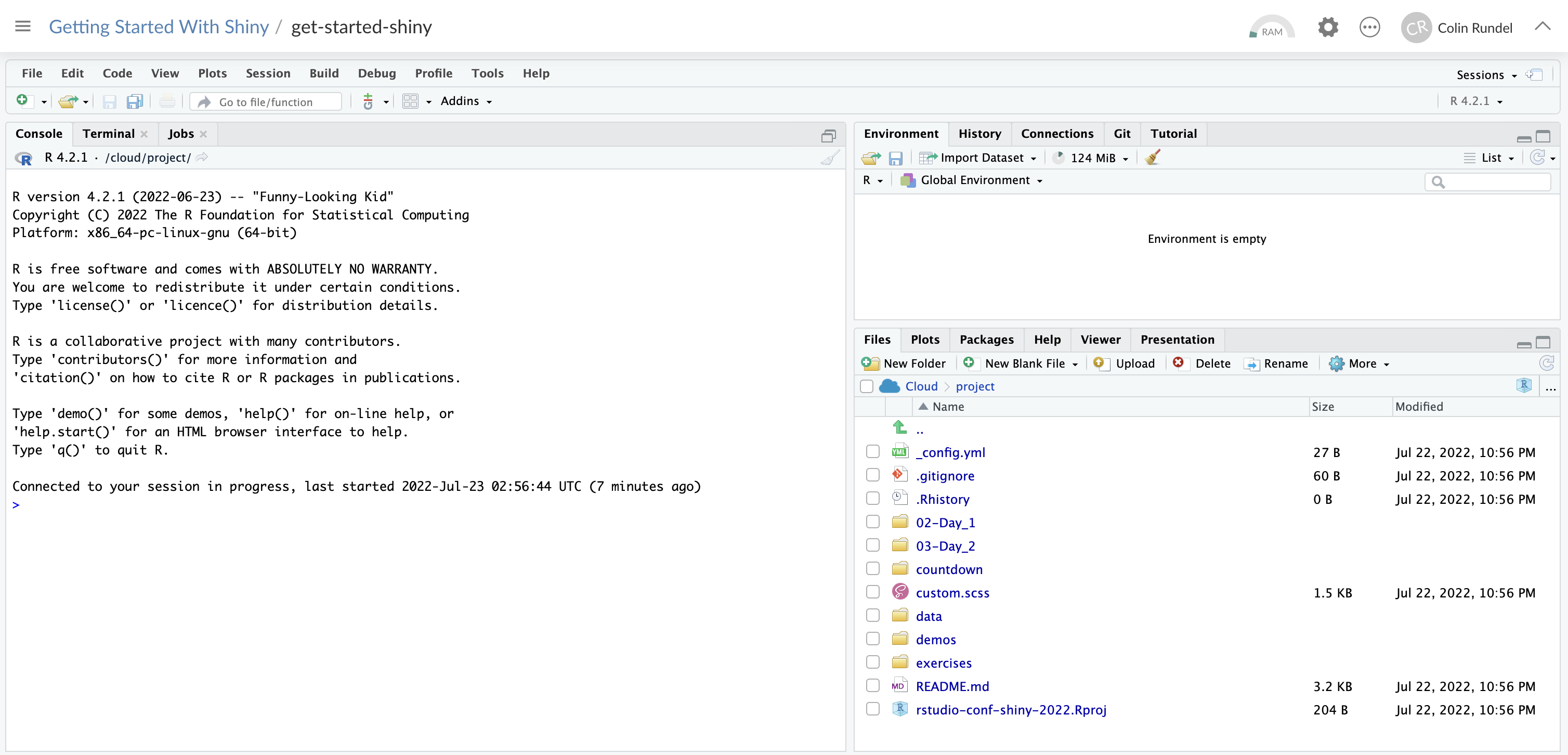
Task: Clear environment objects with broom icon
Action: tap(1152, 158)
